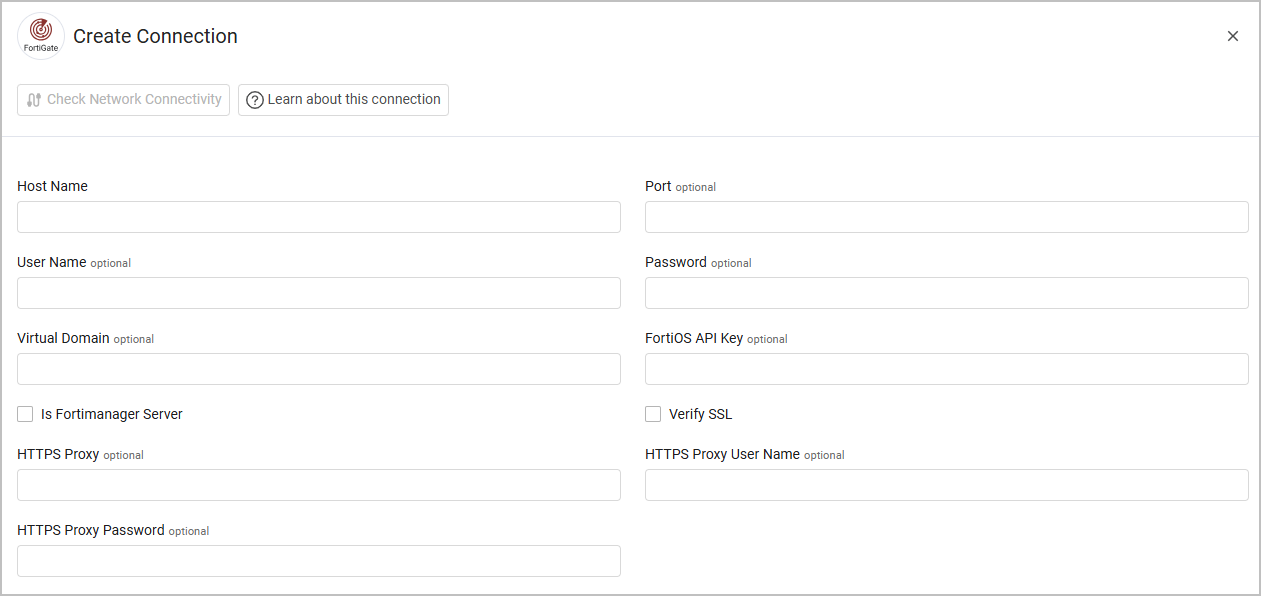1261x596 pixels.
Task: Focus the FortiOS API Key field
Action: click(x=946, y=369)
